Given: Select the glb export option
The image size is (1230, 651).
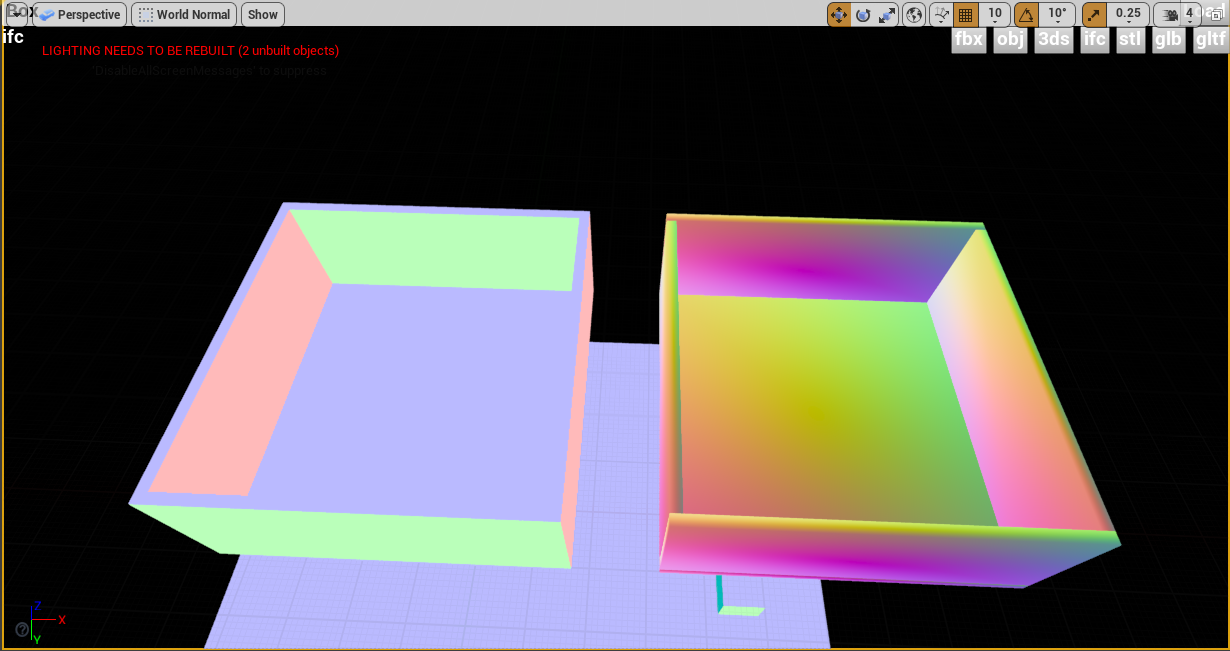Looking at the screenshot, I should (1168, 40).
